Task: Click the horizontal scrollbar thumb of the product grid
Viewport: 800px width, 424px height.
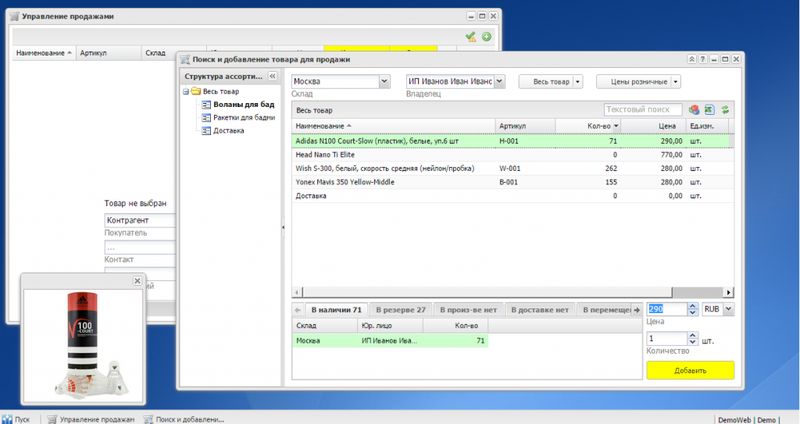Action: (x=487, y=292)
